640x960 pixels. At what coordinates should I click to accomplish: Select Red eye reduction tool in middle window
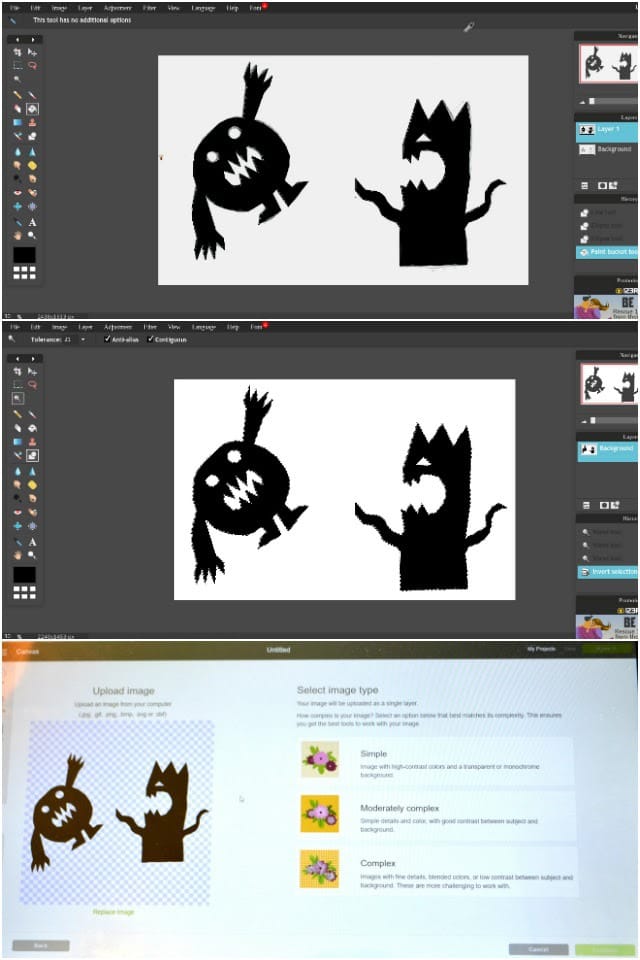pos(17,512)
